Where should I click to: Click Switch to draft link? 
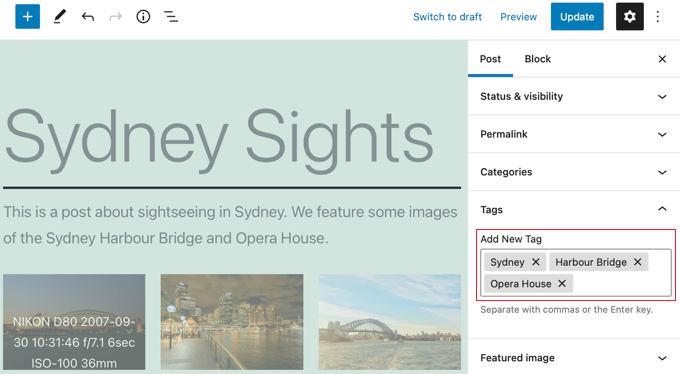coord(447,17)
